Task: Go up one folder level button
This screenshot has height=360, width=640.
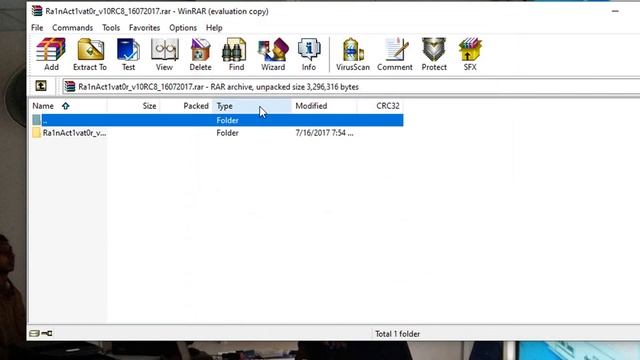Action: (41, 86)
